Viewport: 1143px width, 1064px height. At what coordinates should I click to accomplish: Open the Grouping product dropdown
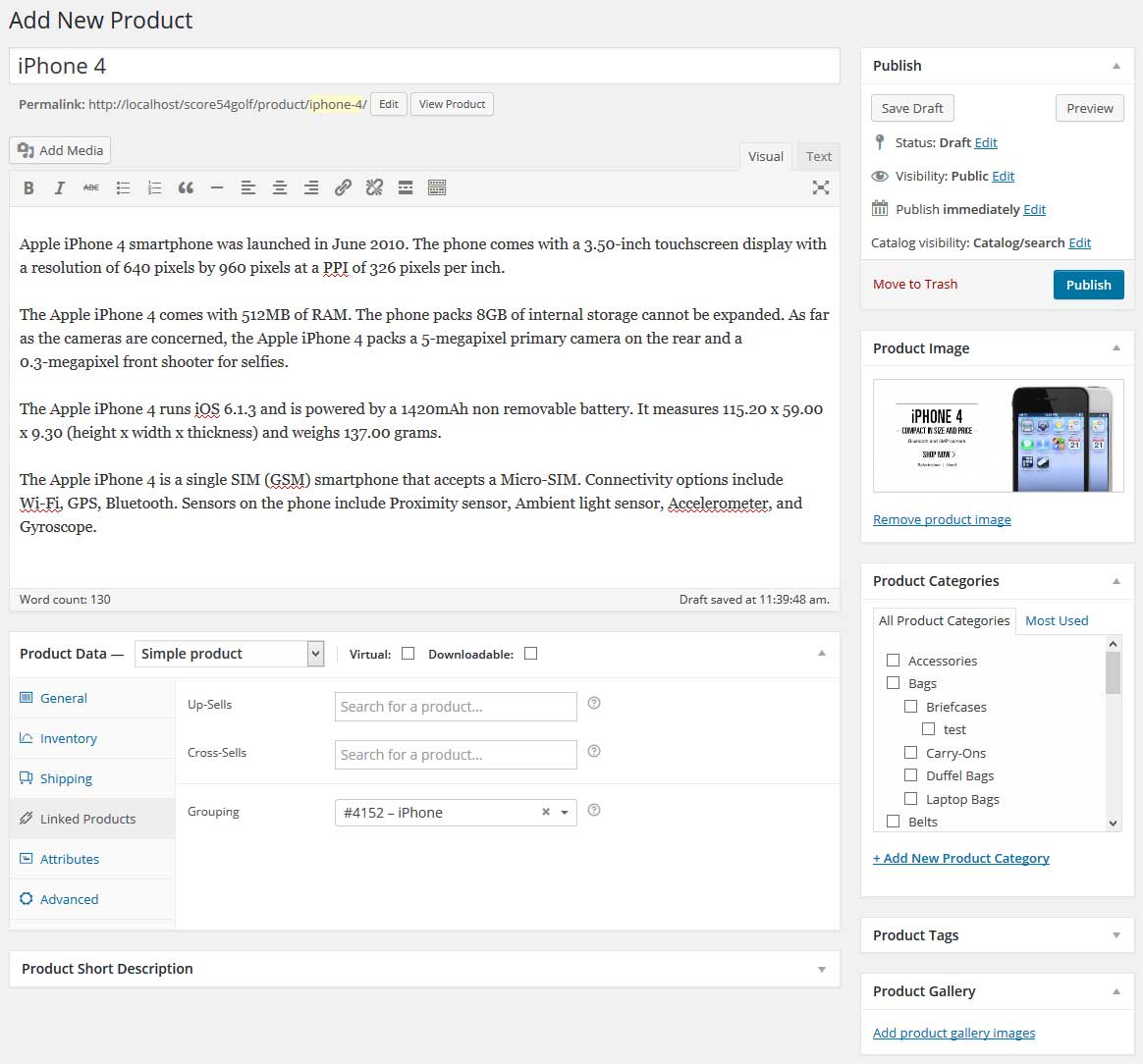[x=563, y=813]
